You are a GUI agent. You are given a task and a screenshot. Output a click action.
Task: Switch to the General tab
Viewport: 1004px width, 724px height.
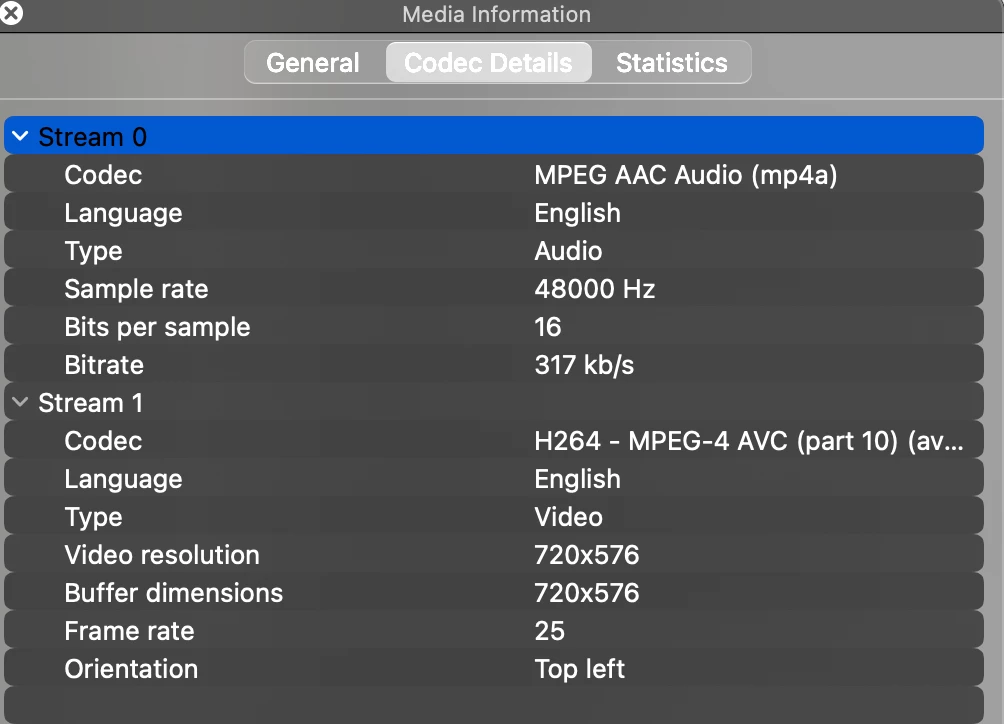tap(313, 63)
